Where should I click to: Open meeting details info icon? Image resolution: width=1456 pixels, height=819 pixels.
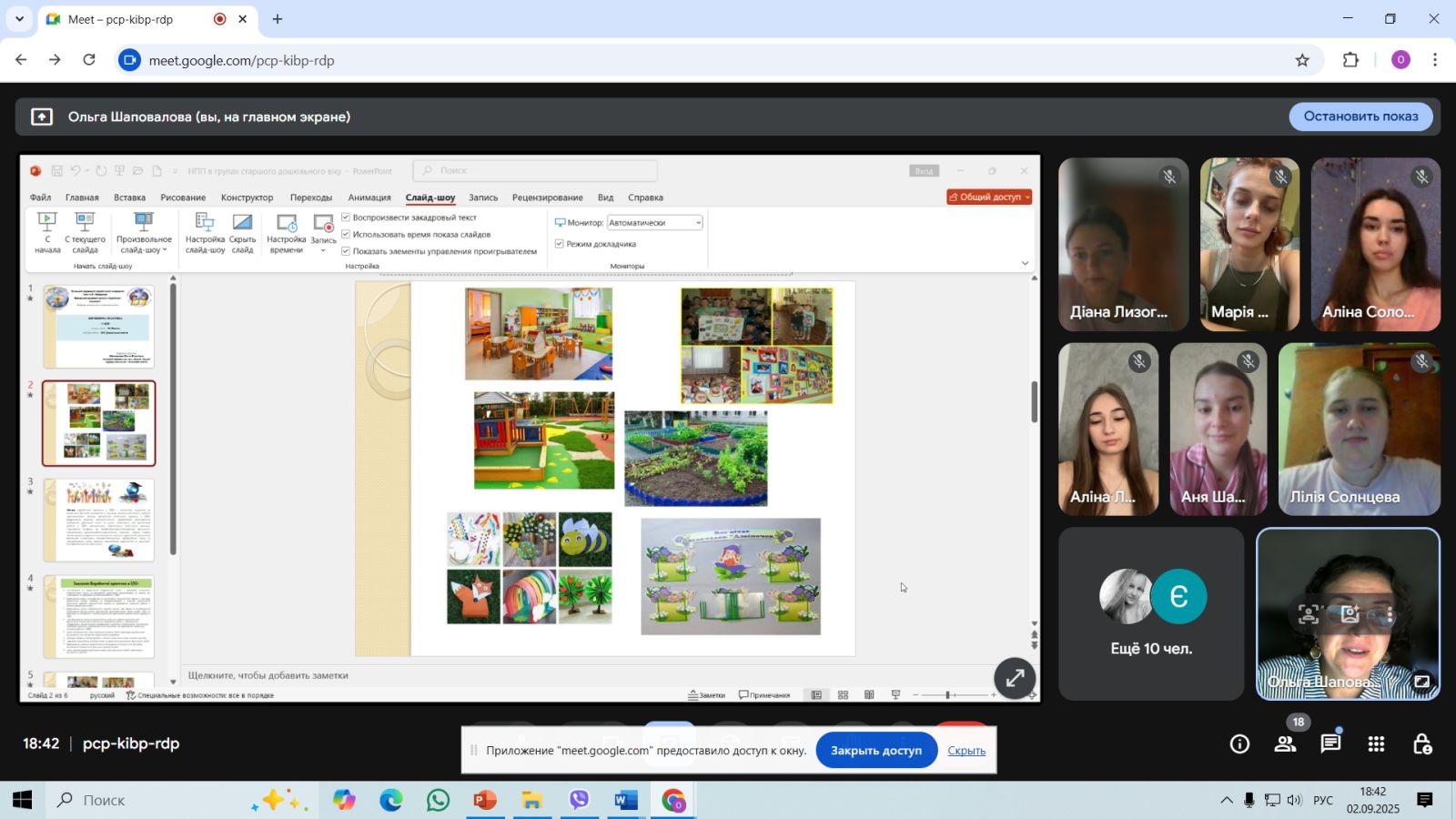click(1239, 744)
